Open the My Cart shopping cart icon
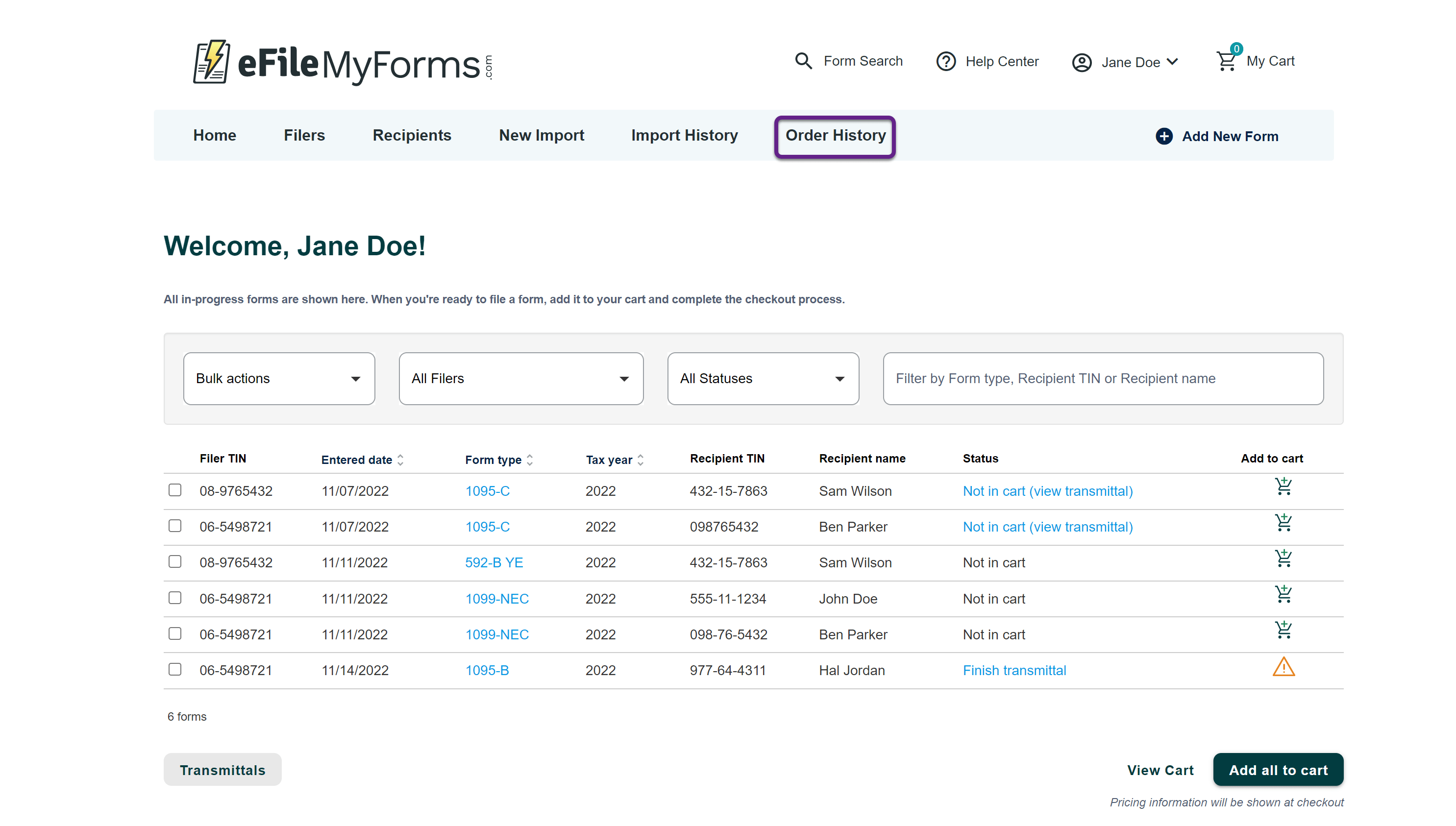This screenshot has width=1456, height=826. [x=1227, y=61]
